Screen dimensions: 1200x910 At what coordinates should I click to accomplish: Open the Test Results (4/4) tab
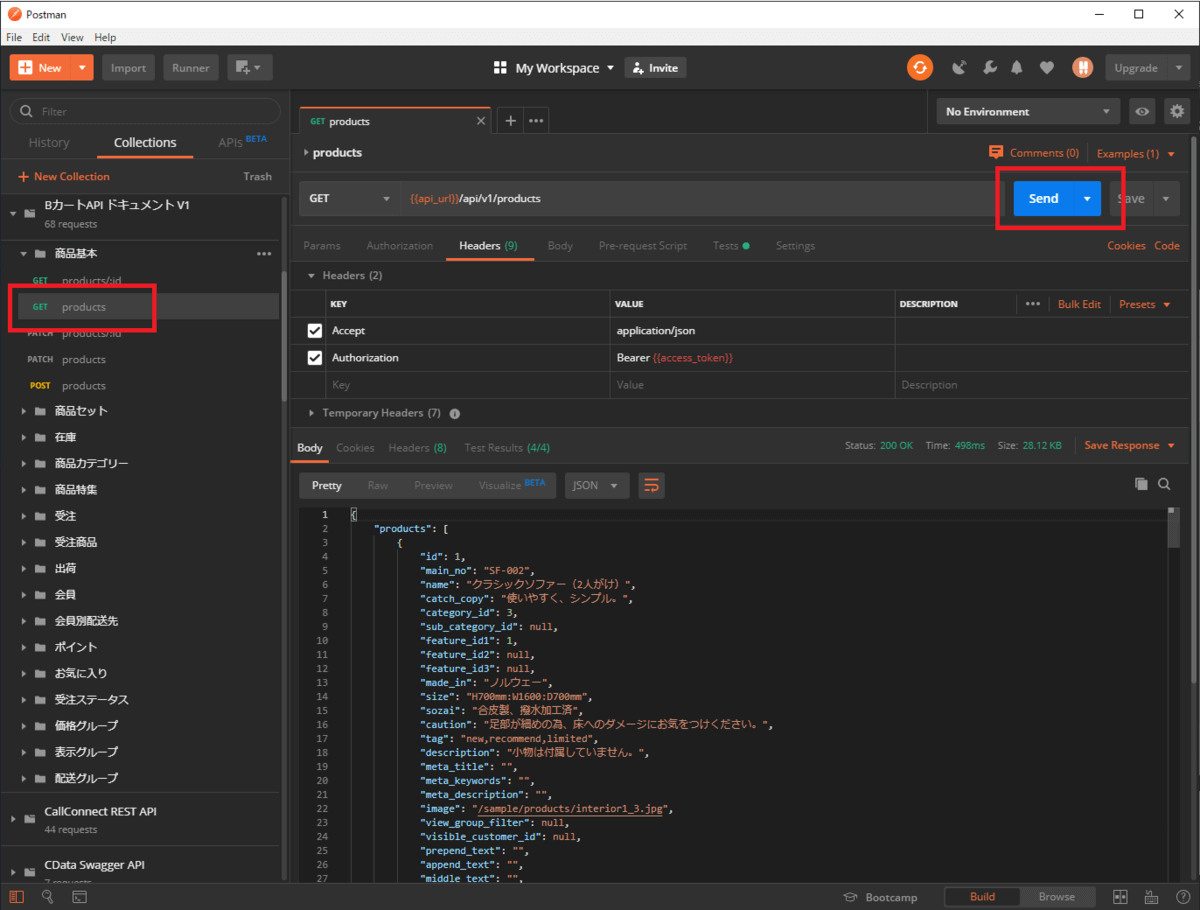pos(507,448)
